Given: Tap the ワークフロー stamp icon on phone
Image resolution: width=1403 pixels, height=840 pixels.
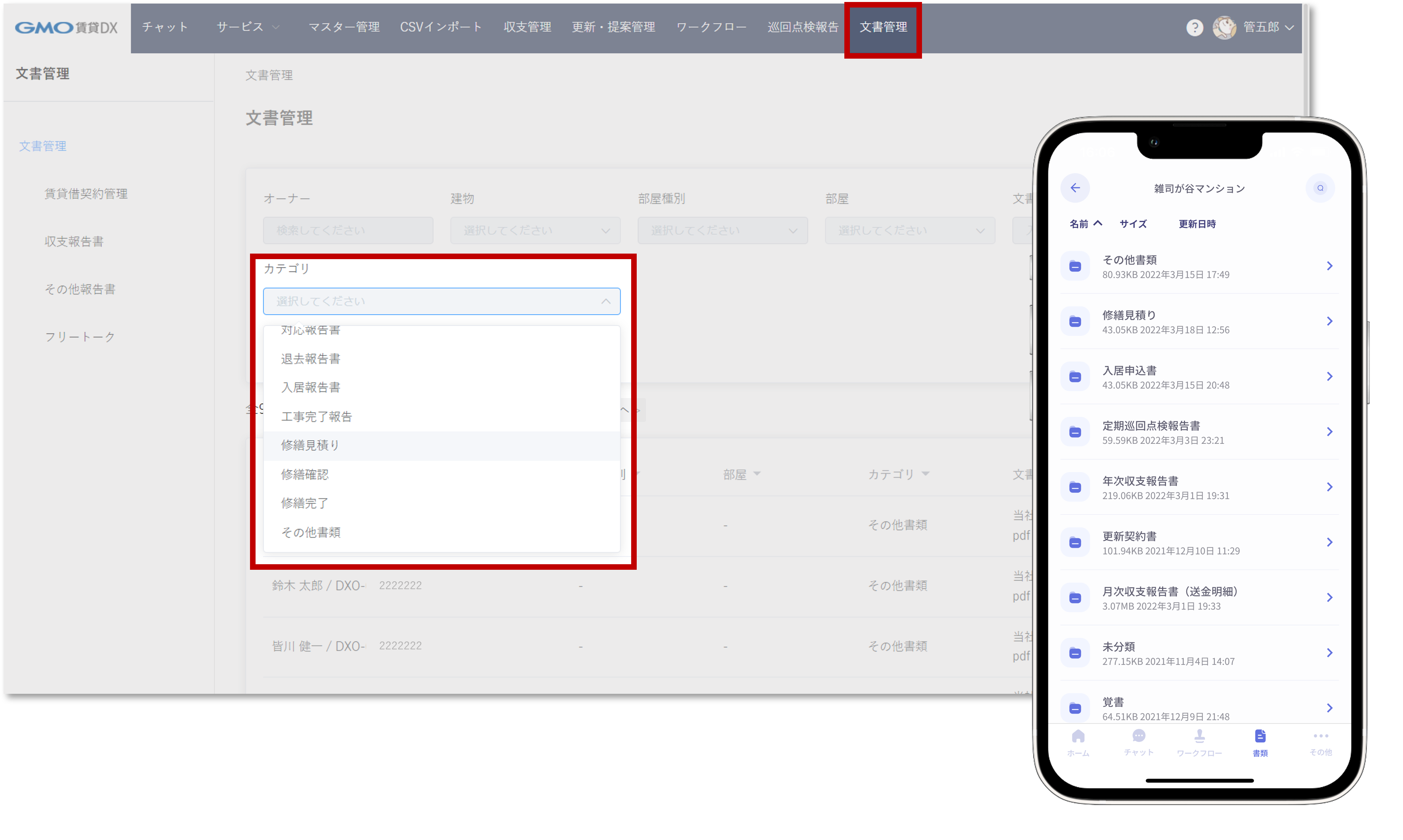Looking at the screenshot, I should click(x=1199, y=736).
